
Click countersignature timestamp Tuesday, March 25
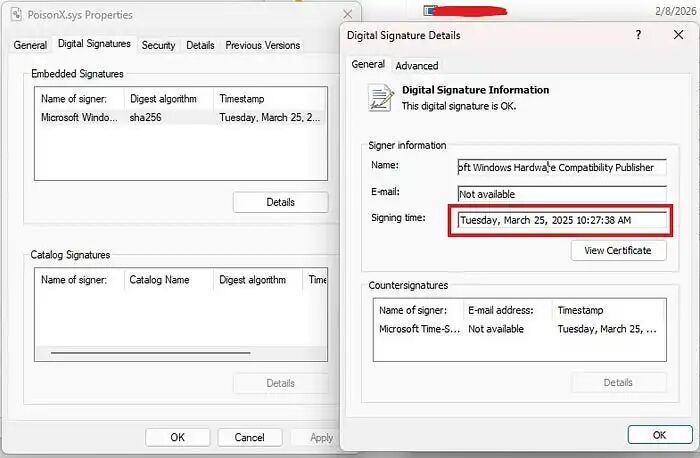[x=607, y=329]
